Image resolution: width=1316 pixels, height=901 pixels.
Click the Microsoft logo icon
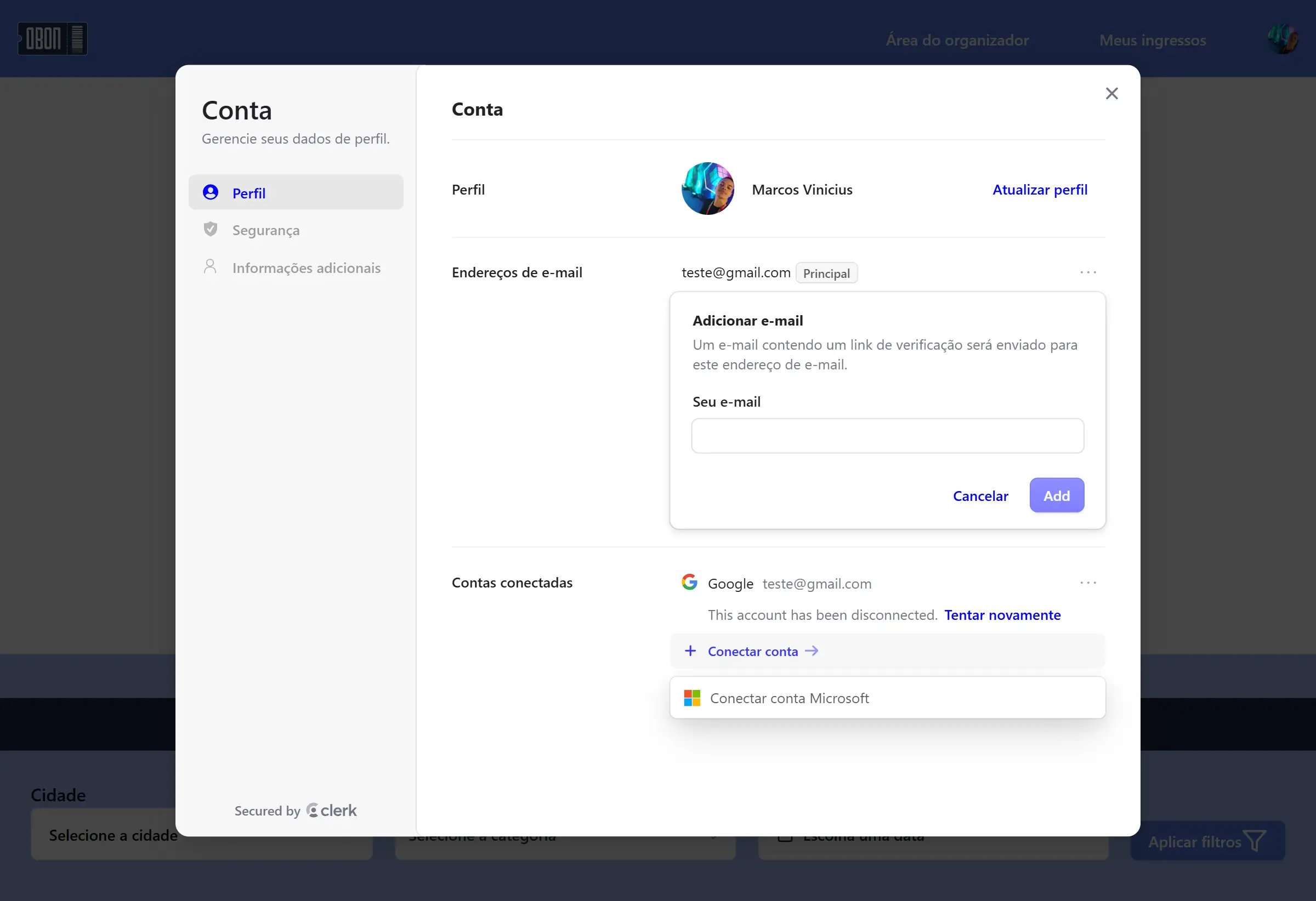point(692,698)
